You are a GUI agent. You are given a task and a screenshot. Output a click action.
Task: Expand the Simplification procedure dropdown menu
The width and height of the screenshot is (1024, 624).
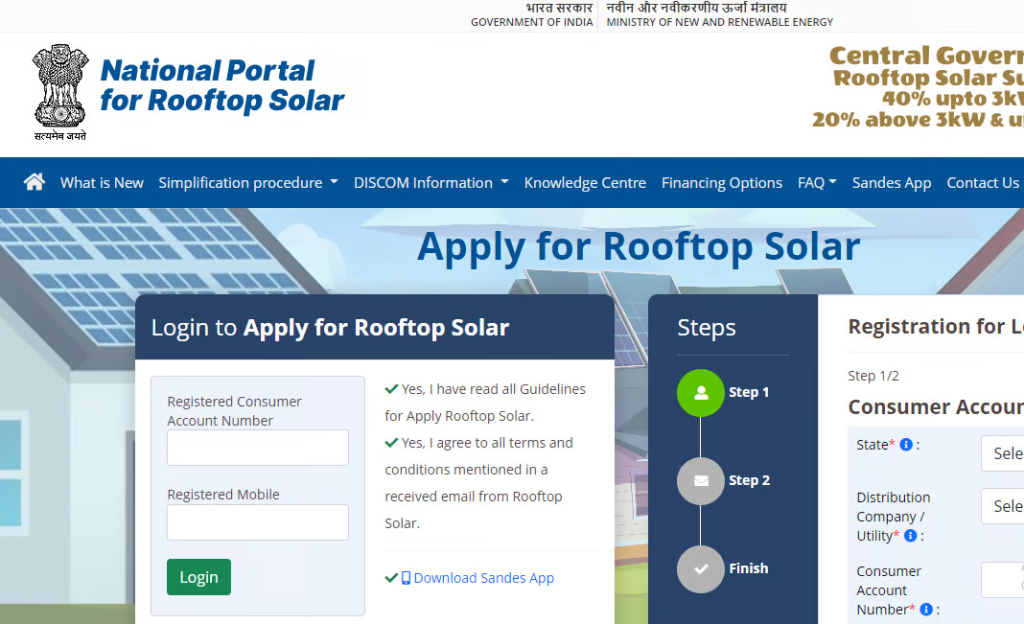pos(248,183)
